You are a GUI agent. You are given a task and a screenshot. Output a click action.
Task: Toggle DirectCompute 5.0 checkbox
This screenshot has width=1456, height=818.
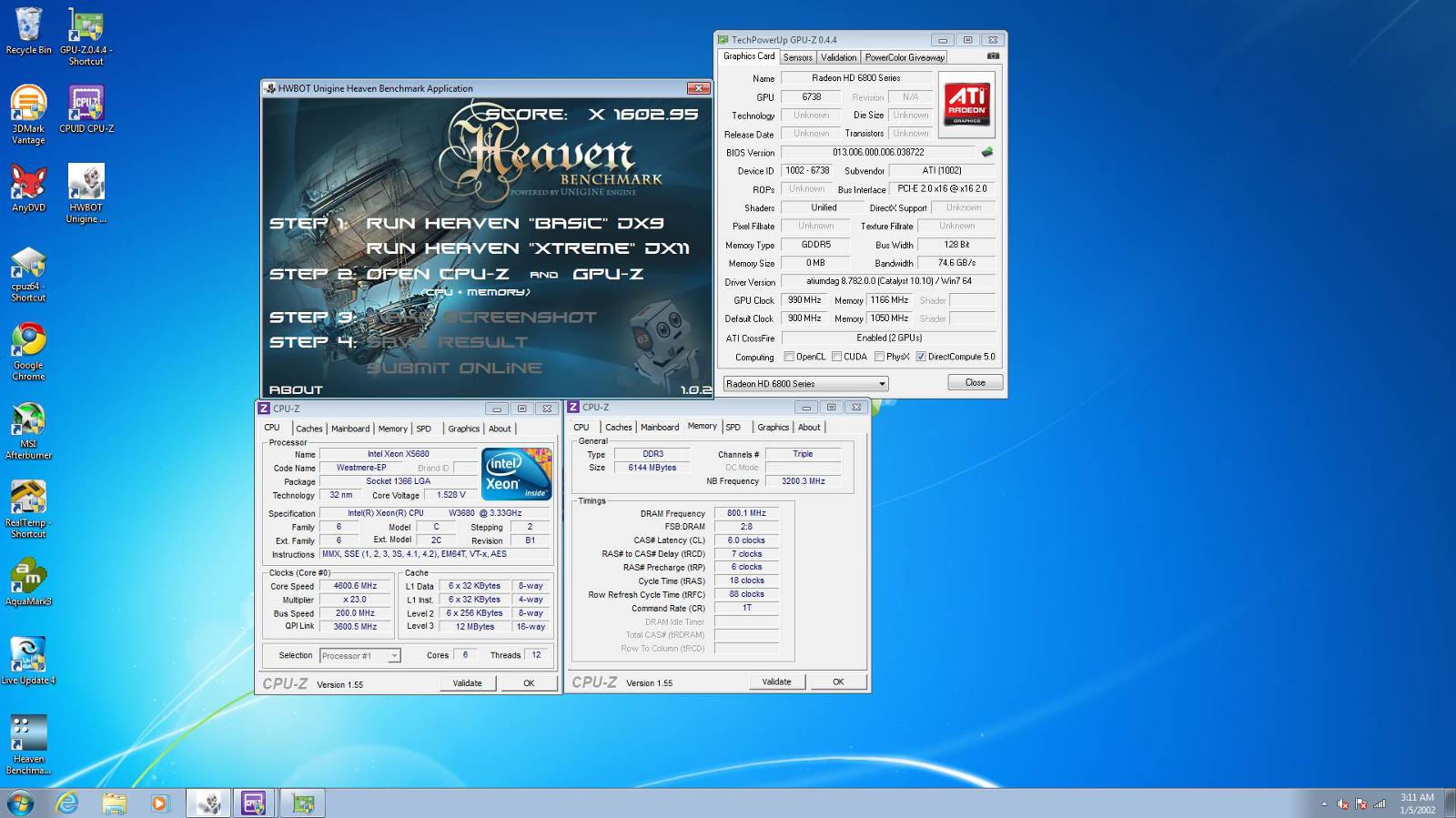pos(921,357)
